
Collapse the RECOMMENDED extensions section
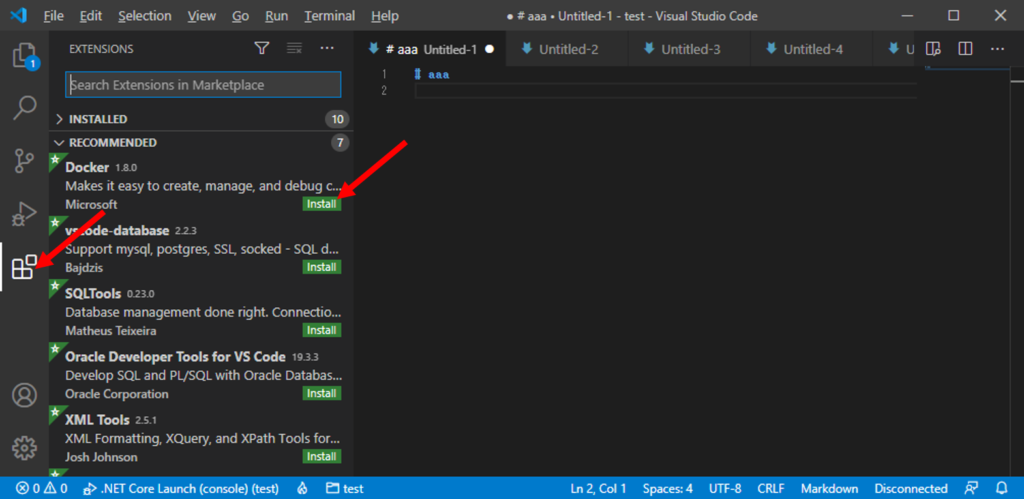pyautogui.click(x=201, y=142)
